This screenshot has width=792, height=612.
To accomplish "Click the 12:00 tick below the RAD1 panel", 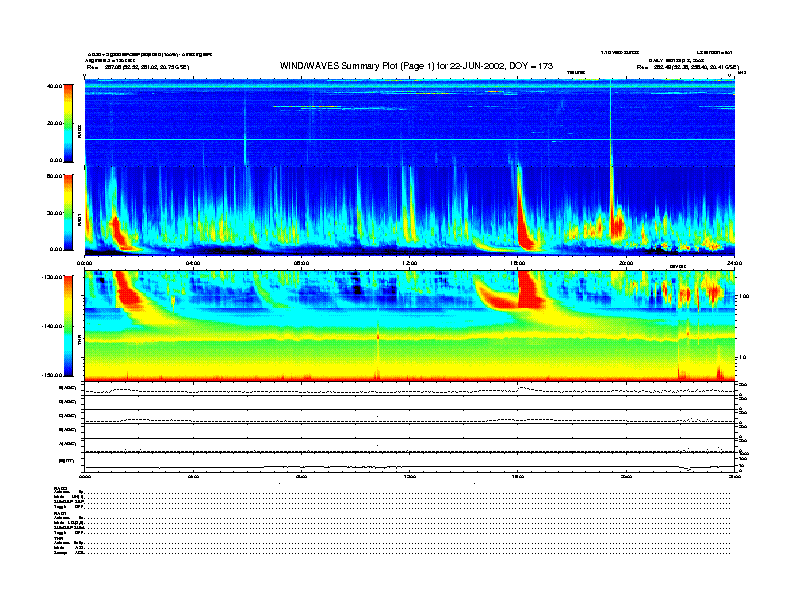I will click(x=410, y=263).
